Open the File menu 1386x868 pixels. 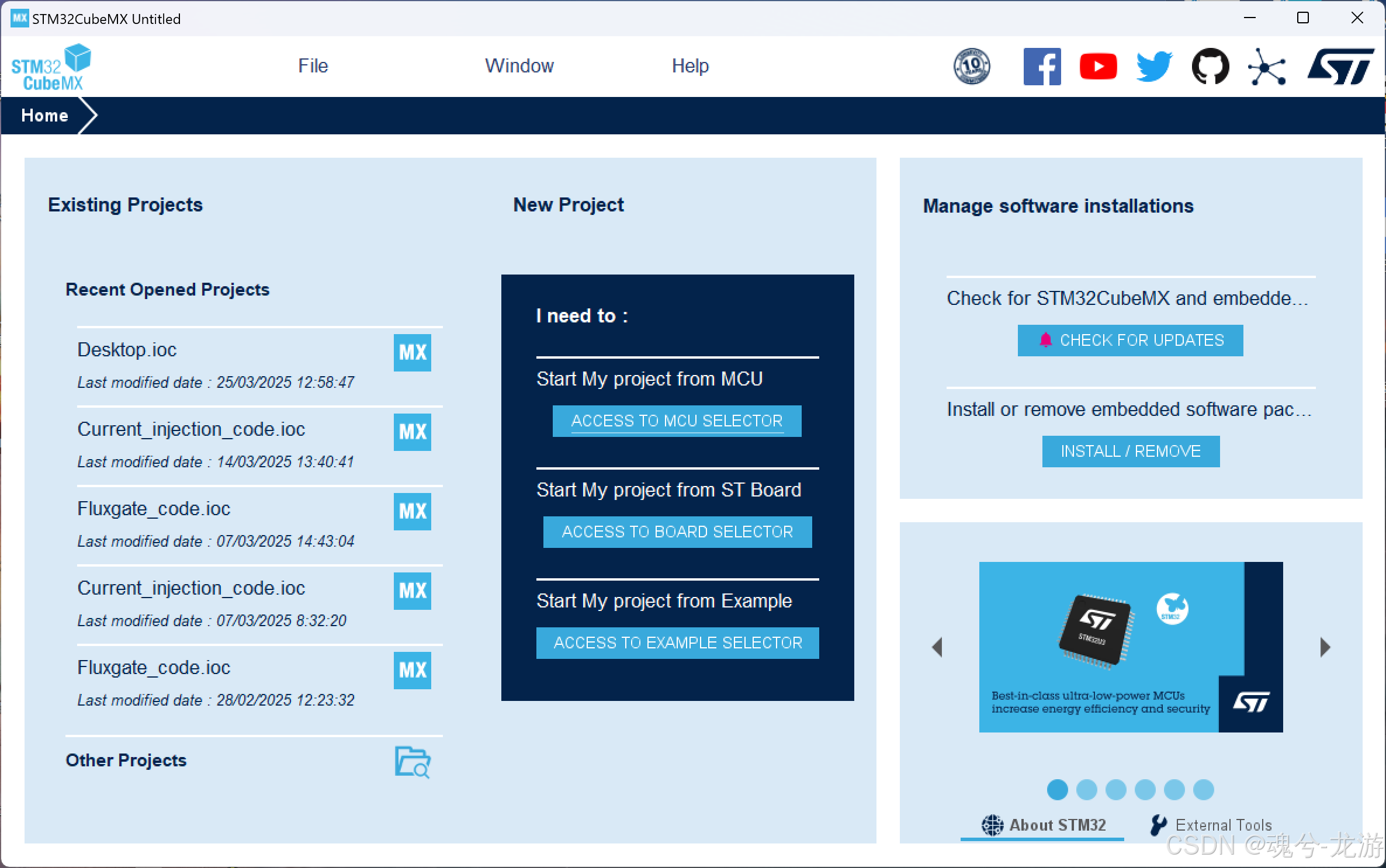click(x=313, y=66)
